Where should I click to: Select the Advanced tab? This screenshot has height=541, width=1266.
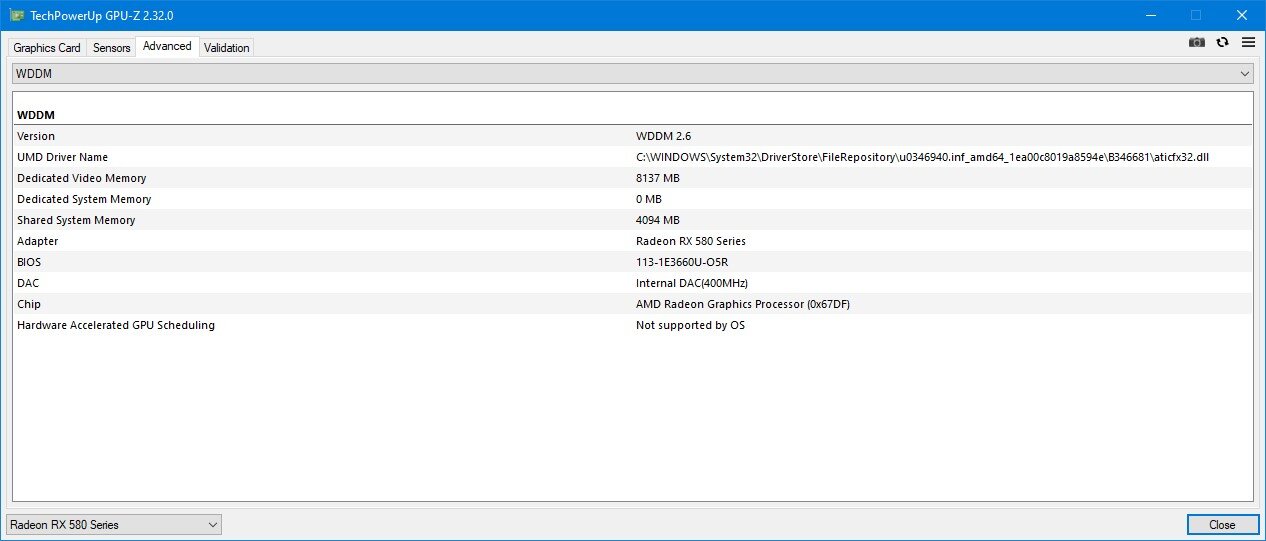click(167, 46)
